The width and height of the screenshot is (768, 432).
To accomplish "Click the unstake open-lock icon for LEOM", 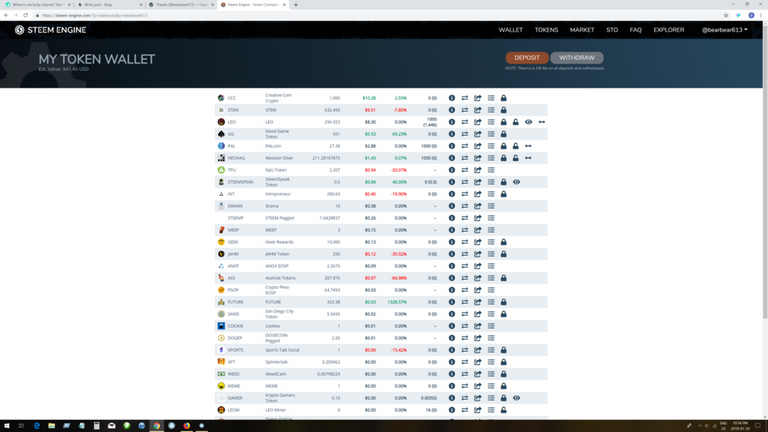I will 504,410.
